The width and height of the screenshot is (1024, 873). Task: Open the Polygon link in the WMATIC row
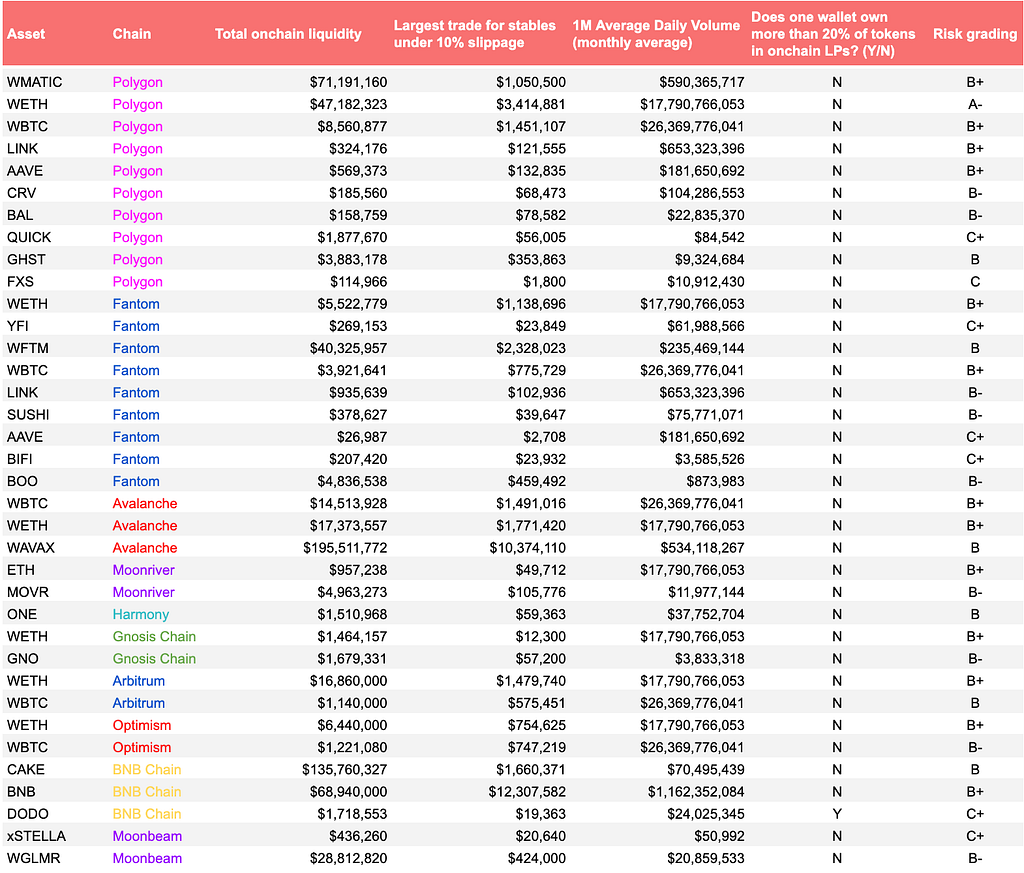[137, 82]
